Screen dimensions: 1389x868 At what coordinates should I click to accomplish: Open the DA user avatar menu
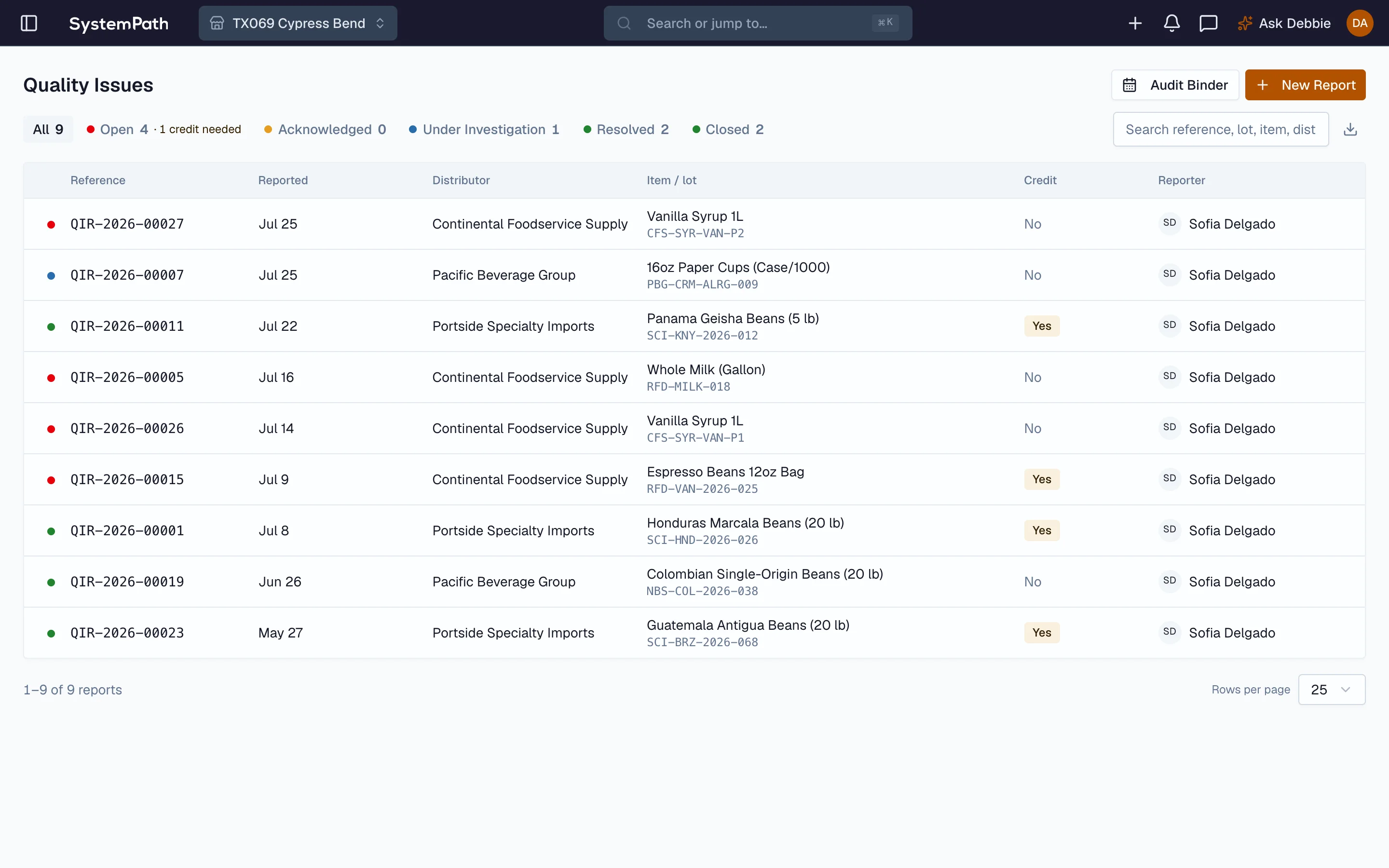click(1359, 23)
